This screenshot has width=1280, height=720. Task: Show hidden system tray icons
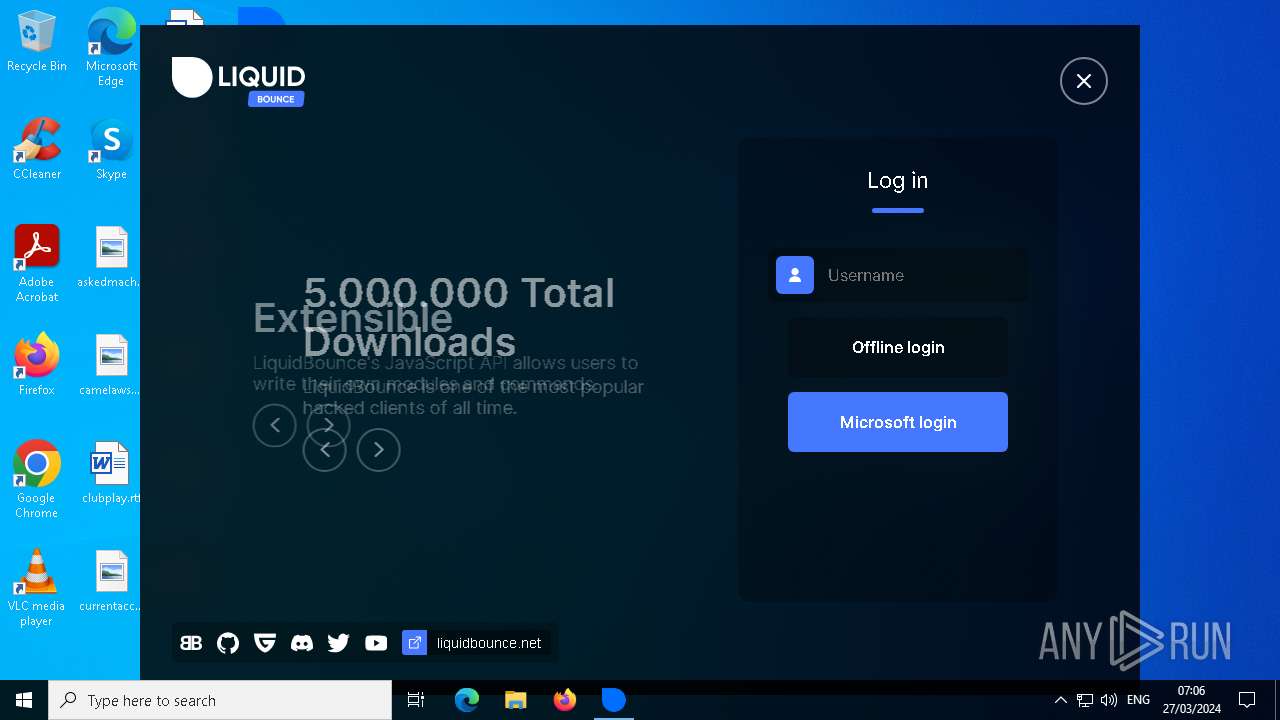(1061, 700)
